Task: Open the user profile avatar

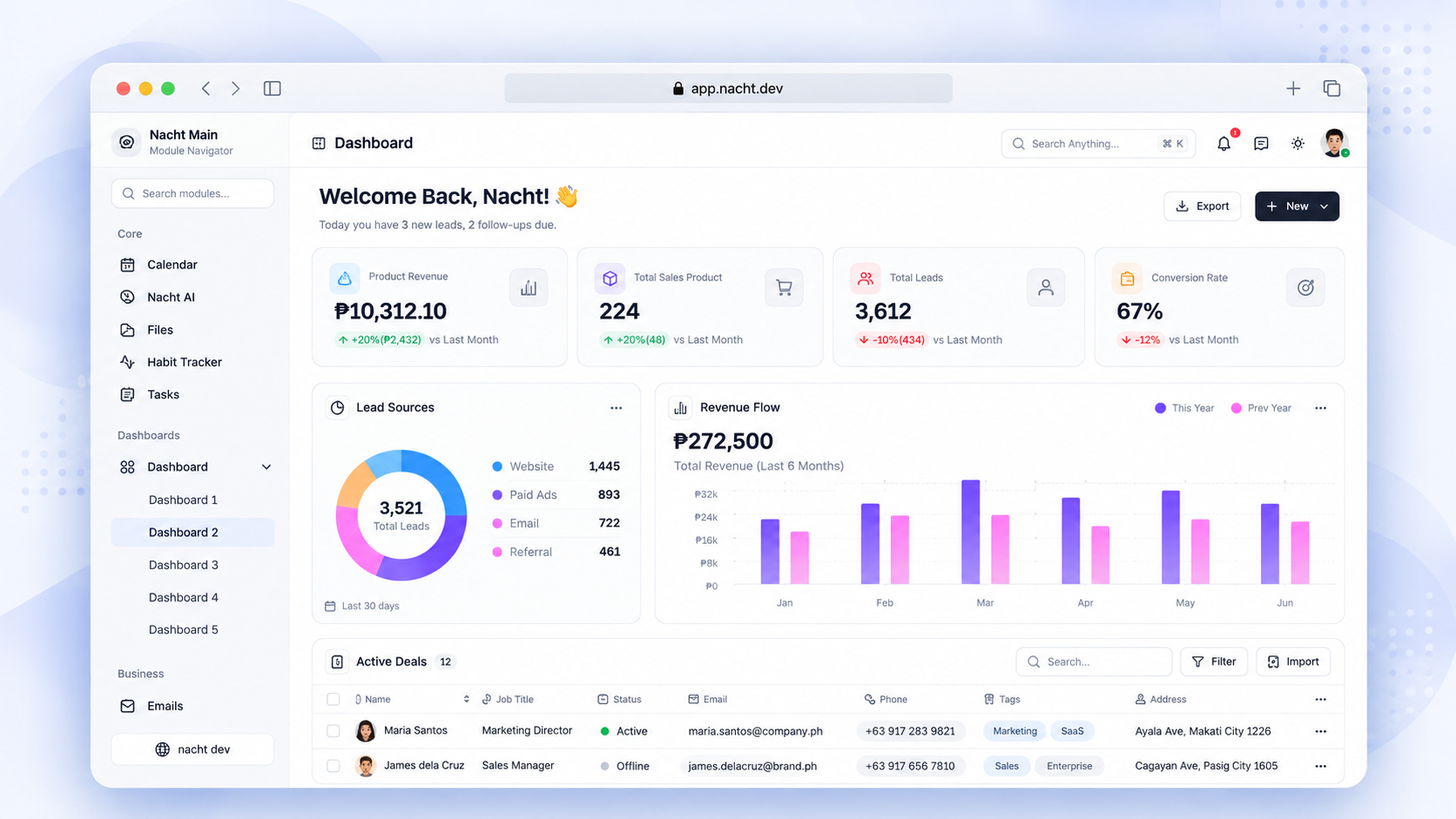Action: [1334, 143]
